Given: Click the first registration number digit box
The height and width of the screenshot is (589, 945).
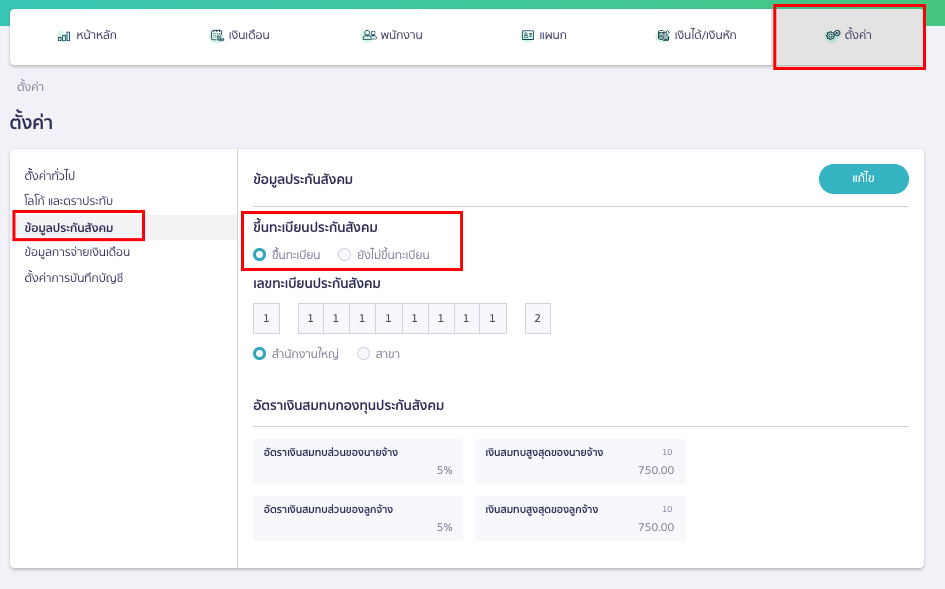Looking at the screenshot, I should [x=266, y=319].
